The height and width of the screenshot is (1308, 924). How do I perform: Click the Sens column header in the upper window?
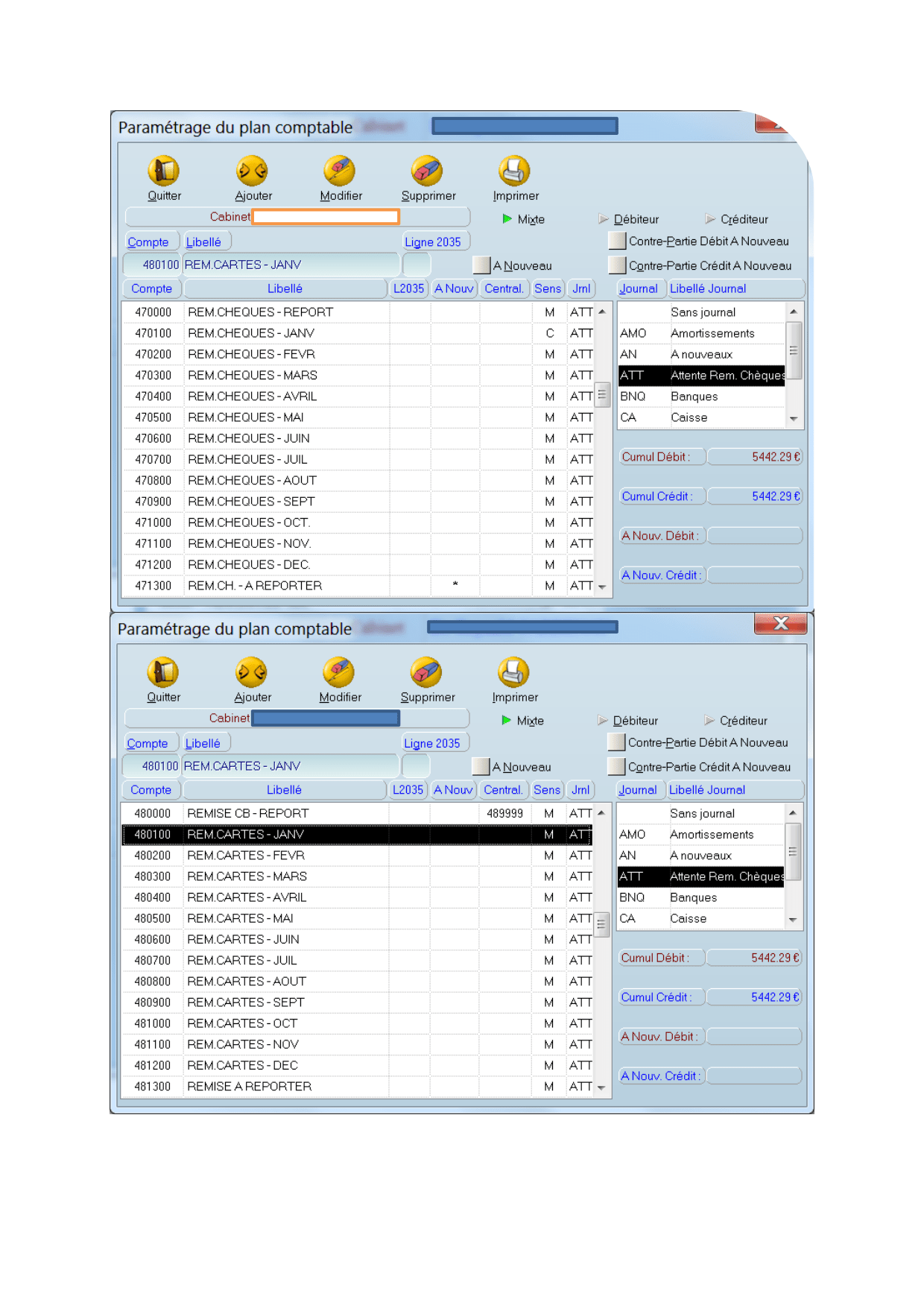pyautogui.click(x=548, y=288)
